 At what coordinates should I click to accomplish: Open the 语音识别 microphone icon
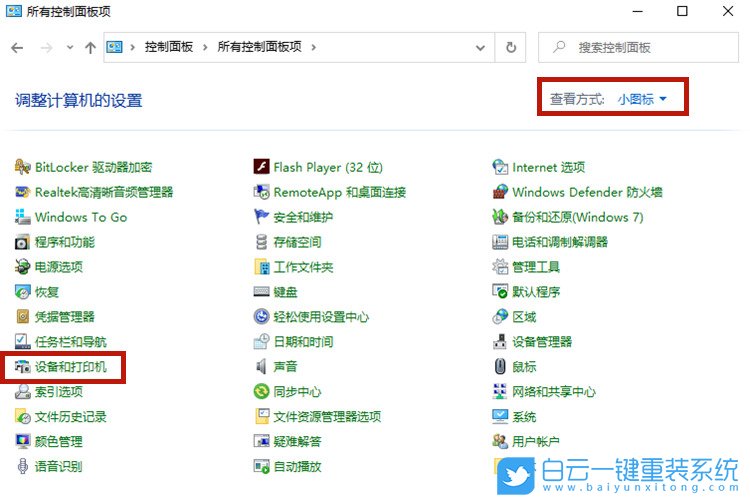click(x=22, y=466)
